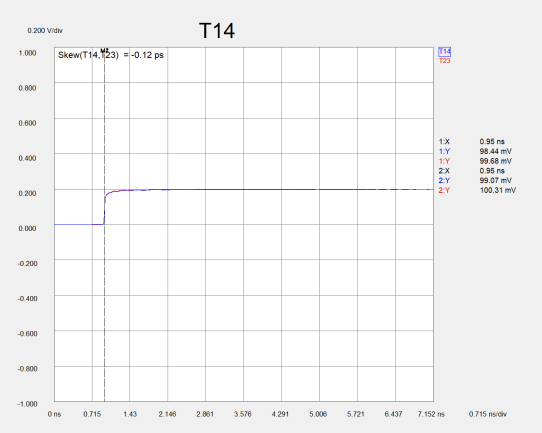Click the 0.200 V/div scale label
542x433 pixels.
[45, 31]
